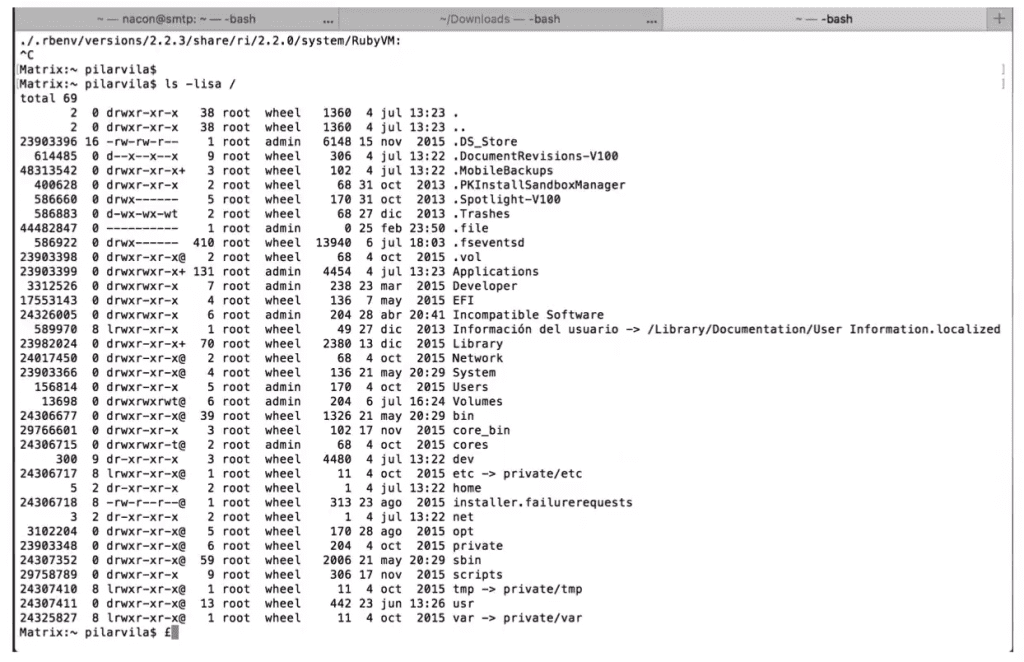Switch to the nacon@smtp bash tab
This screenshot has height=662, width=1024.
(176, 20)
